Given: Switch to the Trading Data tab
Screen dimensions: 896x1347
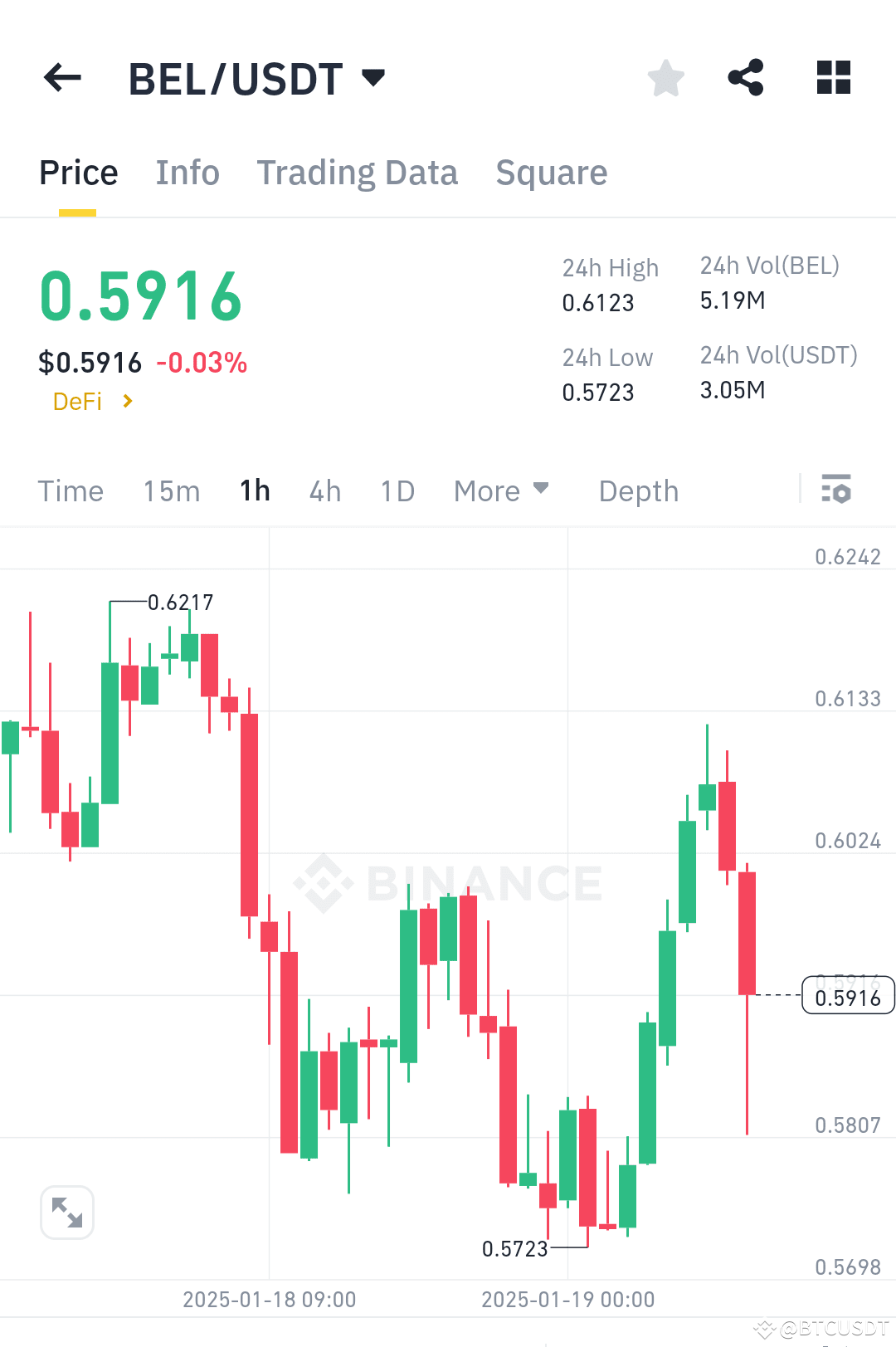Looking at the screenshot, I should pyautogui.click(x=358, y=172).
